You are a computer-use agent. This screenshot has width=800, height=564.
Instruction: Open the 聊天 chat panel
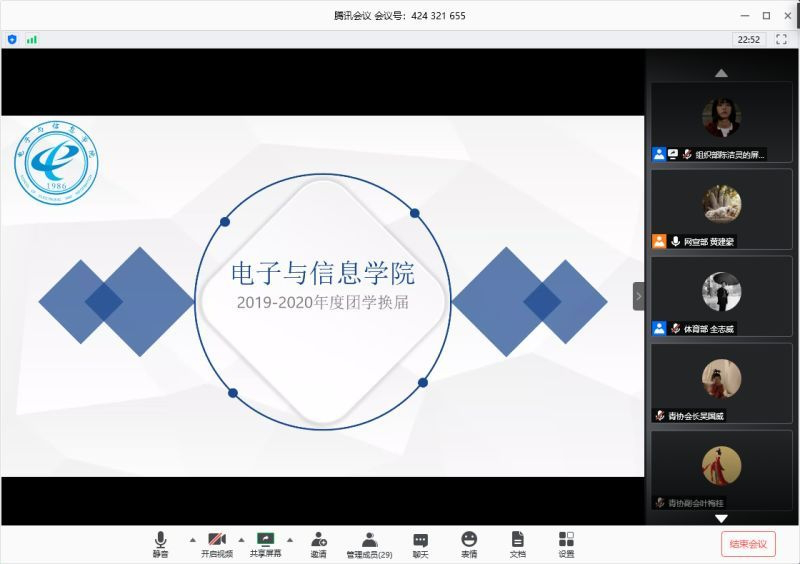[x=420, y=544]
